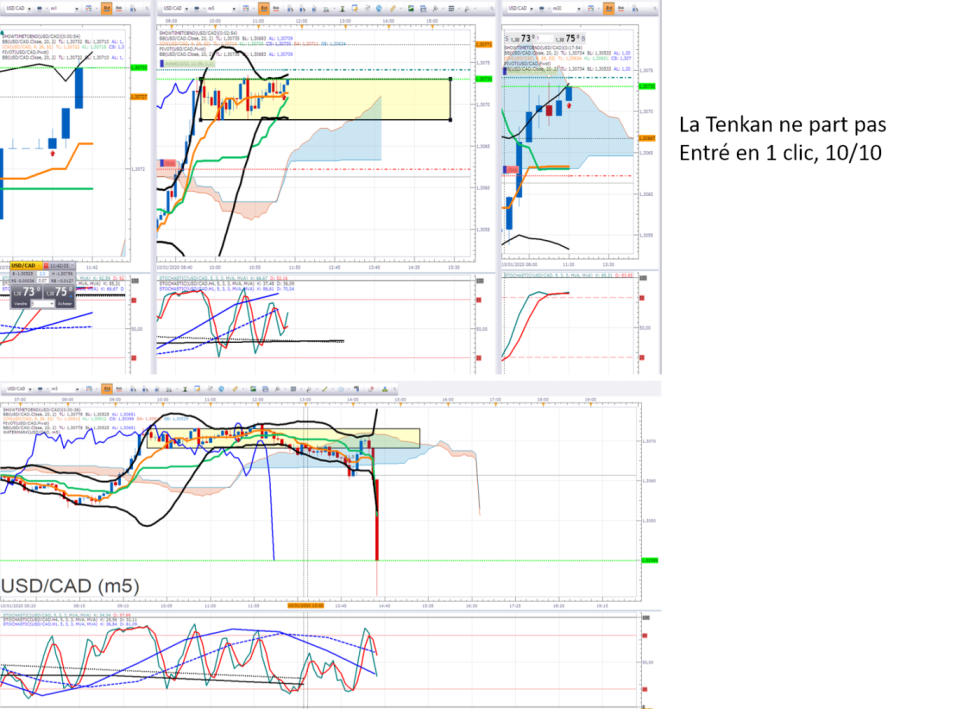Toggle the Ask button in the m30 chart toolbar

622,9
